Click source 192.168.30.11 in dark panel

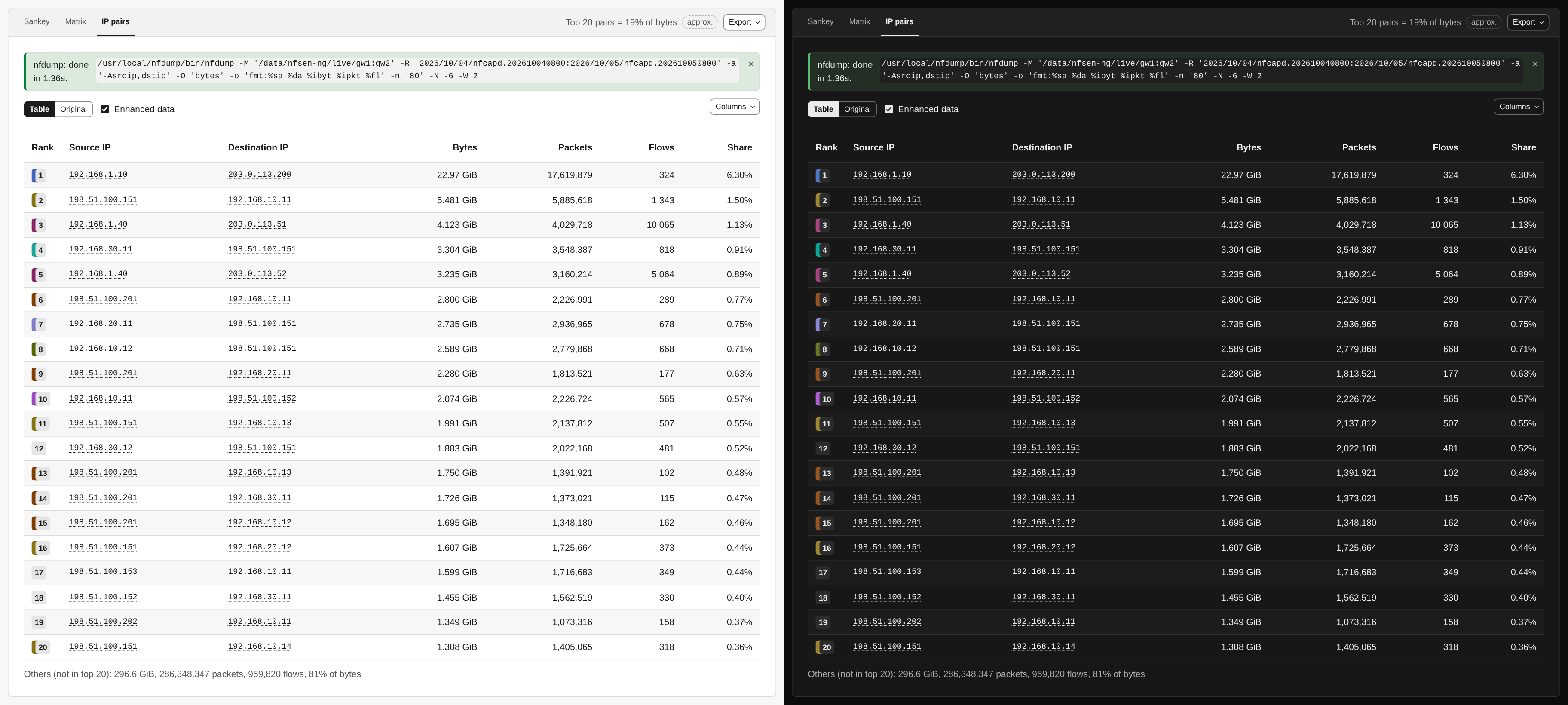click(x=885, y=250)
